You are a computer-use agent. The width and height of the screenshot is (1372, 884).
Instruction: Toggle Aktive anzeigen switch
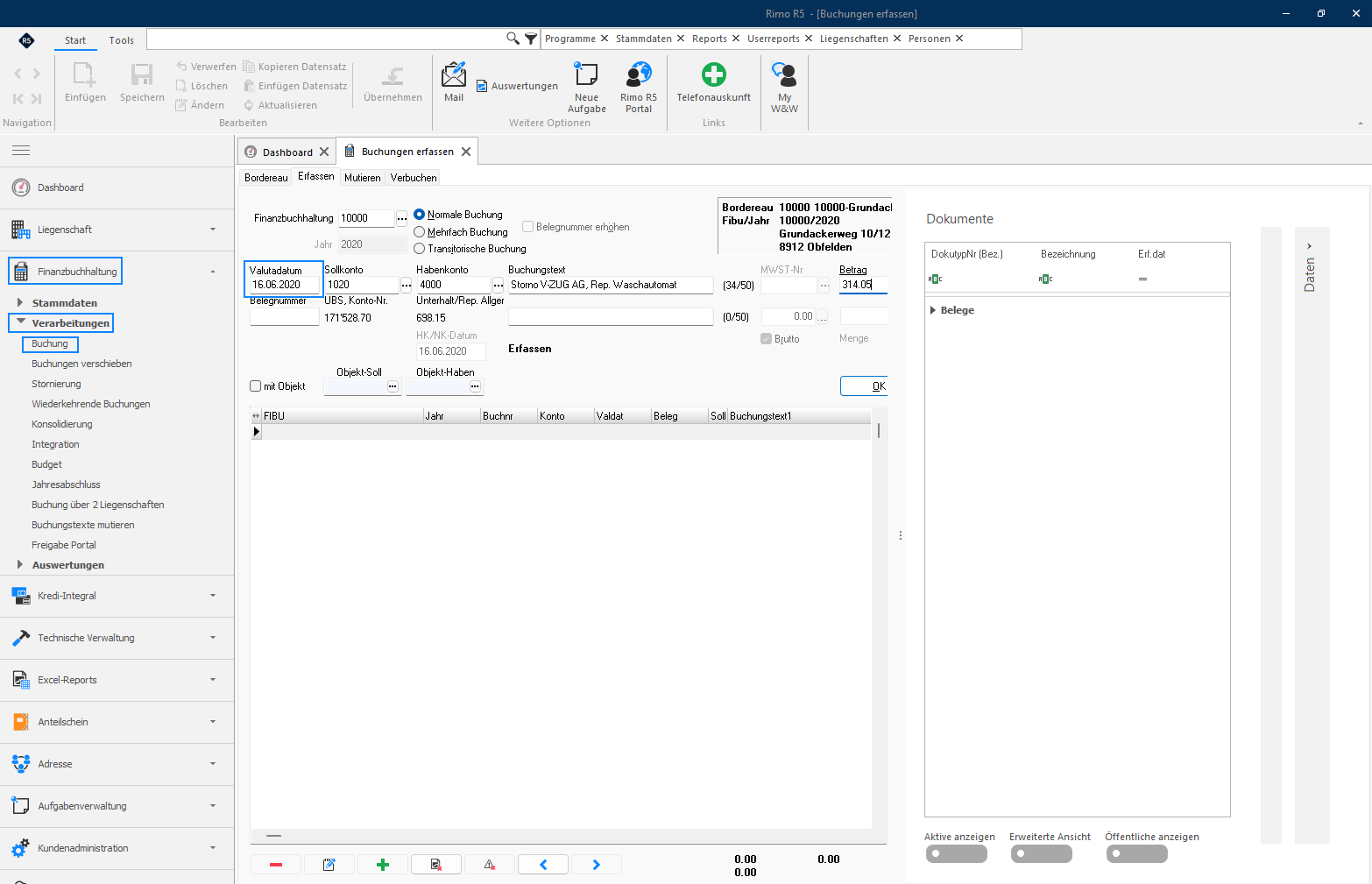957,854
